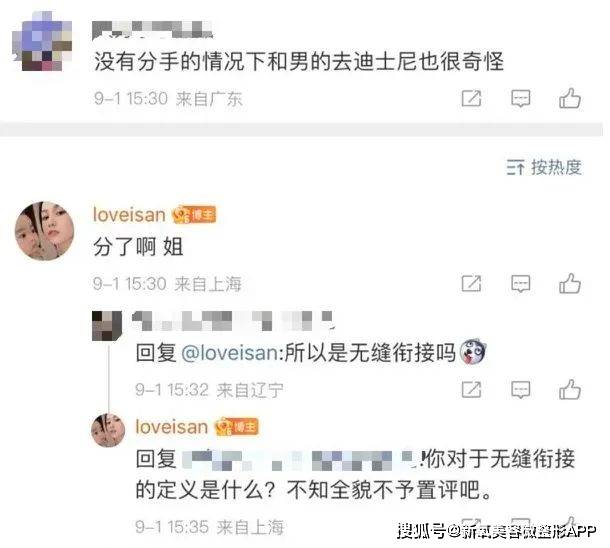The image size is (610, 548).
Task: Like the 无缝衔接吗 reply from 辽宁
Action: click(x=570, y=389)
